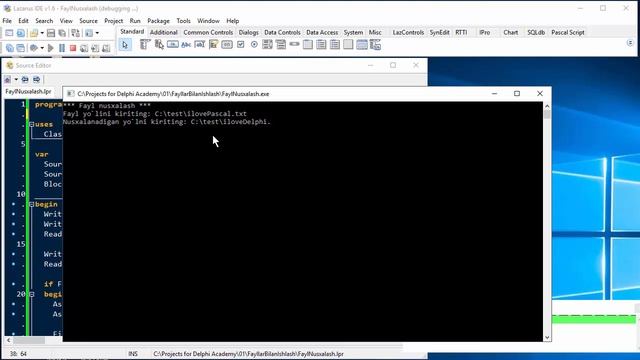Pick the TPopupMenu component icon
Viewport: 640px width, 360px height.
(x=159, y=44)
